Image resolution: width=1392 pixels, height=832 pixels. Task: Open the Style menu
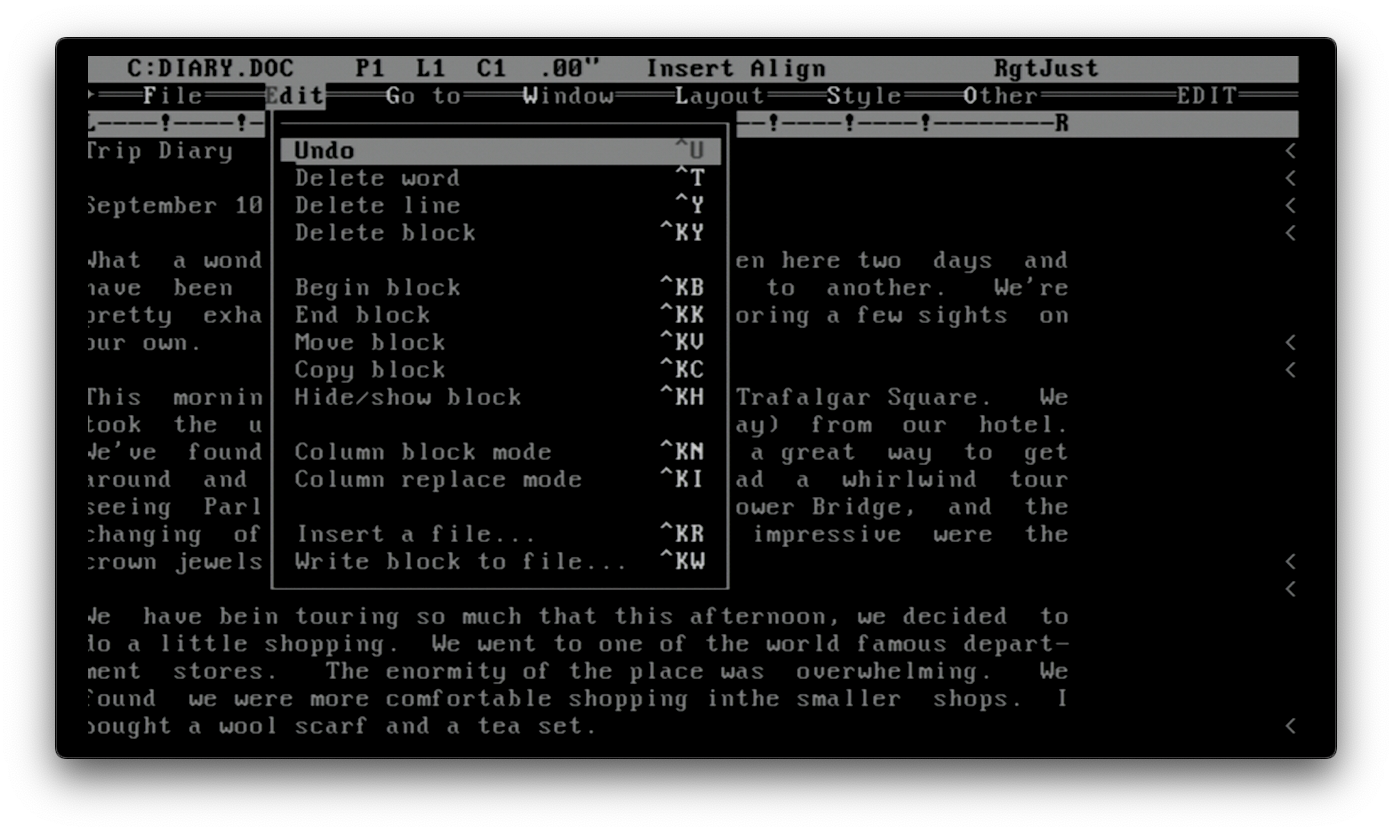click(864, 96)
